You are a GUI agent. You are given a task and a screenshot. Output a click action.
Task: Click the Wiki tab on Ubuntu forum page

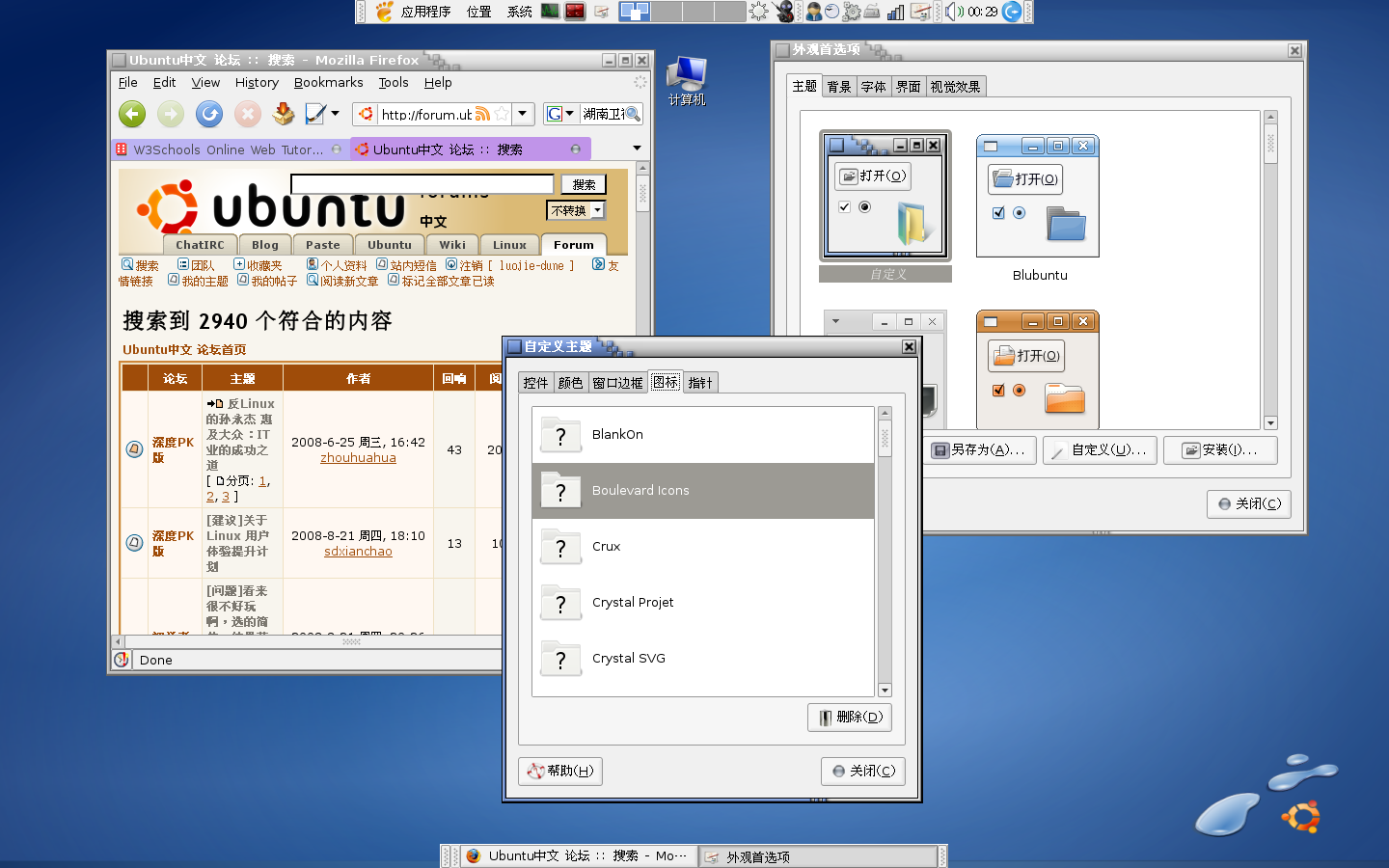[x=452, y=245]
